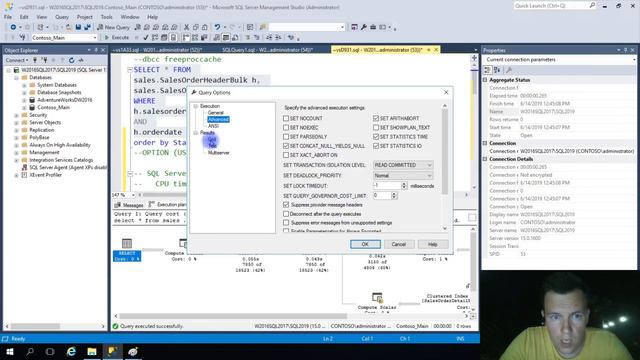This screenshot has width=640, height=360.
Task: Click the New Query toolbar button
Action: pyautogui.click(x=113, y=27)
